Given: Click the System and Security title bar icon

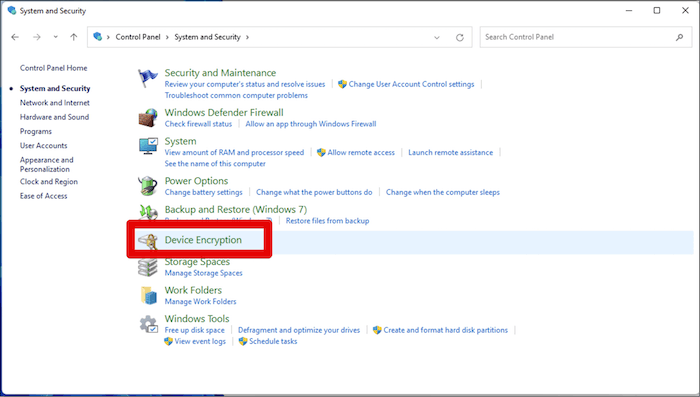Looking at the screenshot, I should pos(12,10).
